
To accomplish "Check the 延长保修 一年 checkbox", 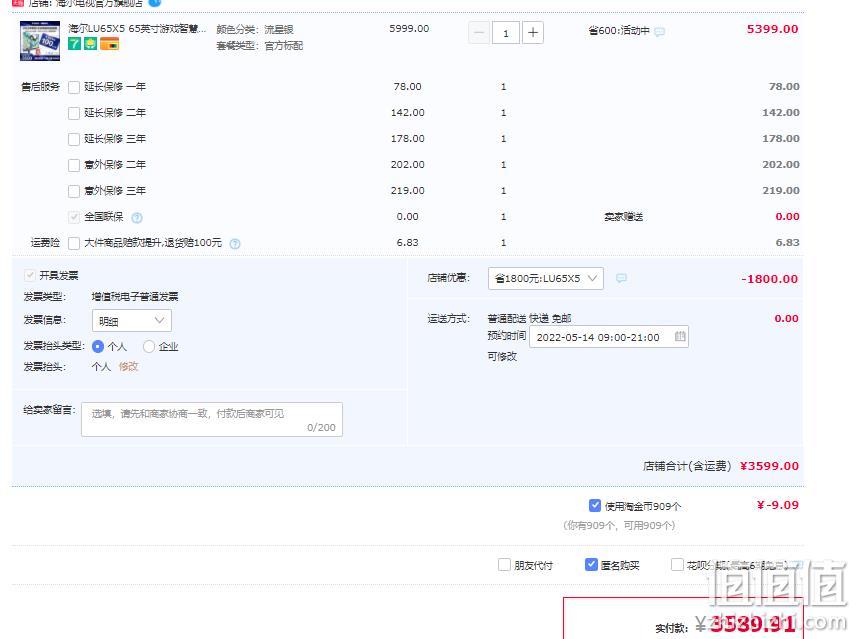I will [74, 87].
